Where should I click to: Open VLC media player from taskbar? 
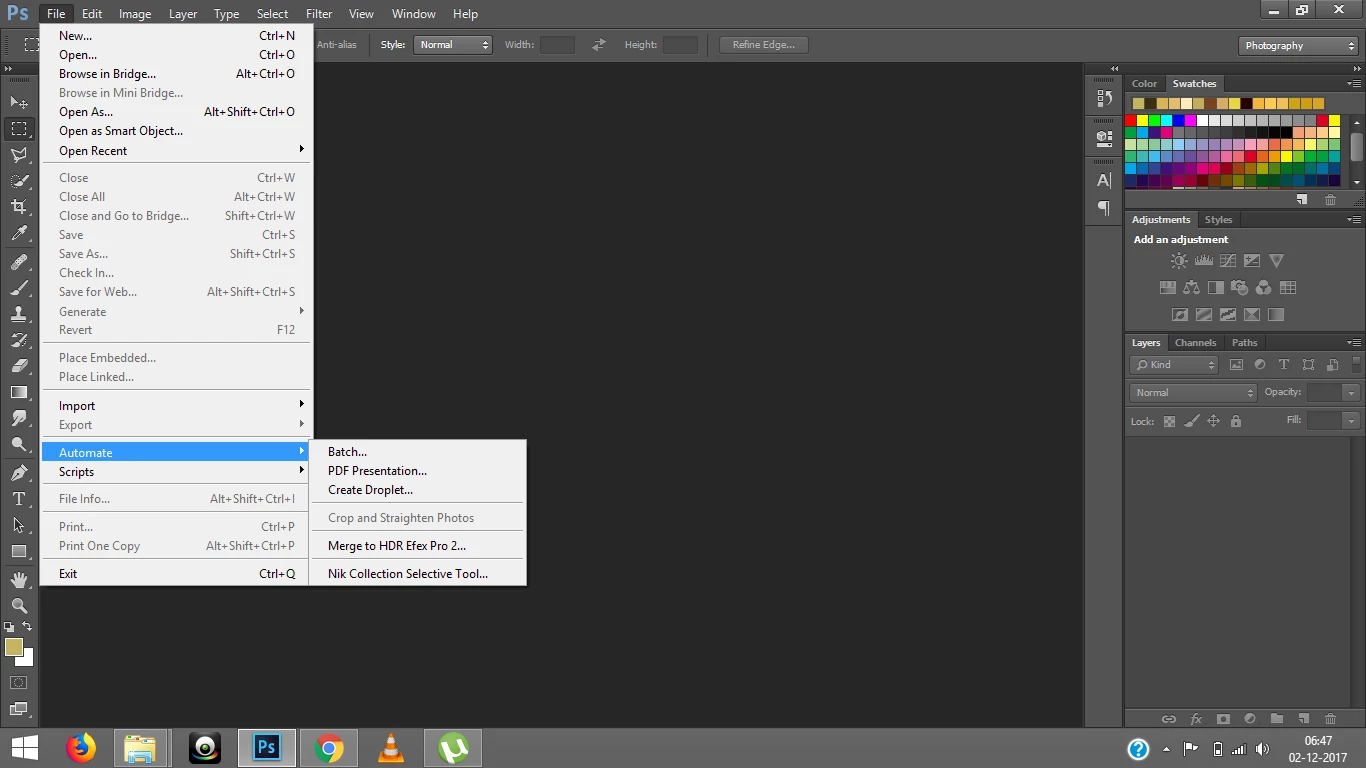pyautogui.click(x=391, y=748)
